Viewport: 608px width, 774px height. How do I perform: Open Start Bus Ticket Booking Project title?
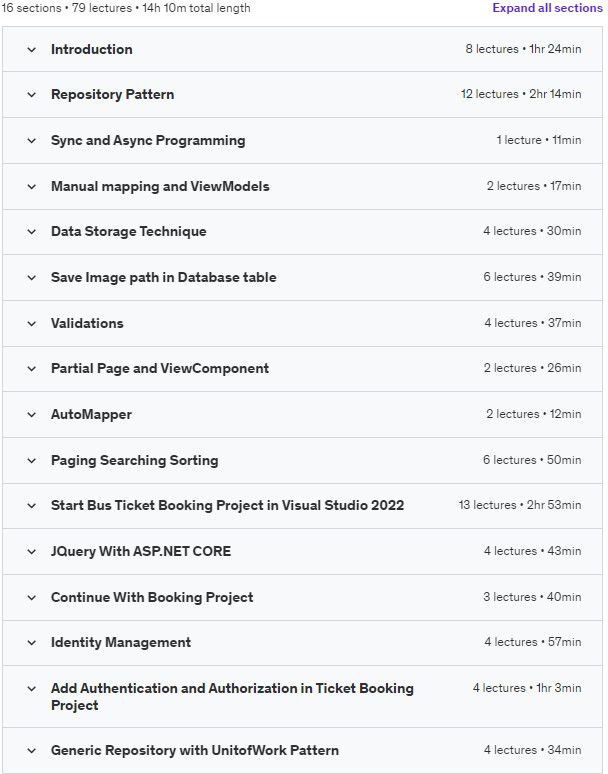tap(228, 505)
